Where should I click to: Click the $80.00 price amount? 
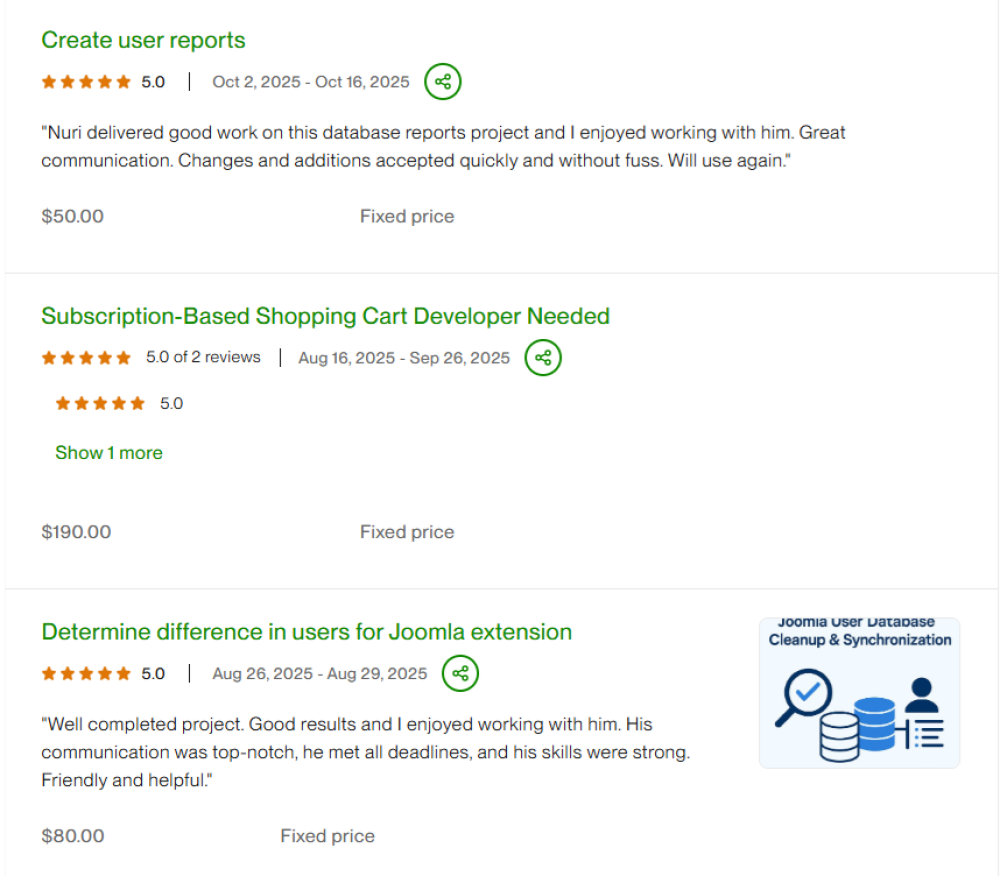[x=72, y=836]
